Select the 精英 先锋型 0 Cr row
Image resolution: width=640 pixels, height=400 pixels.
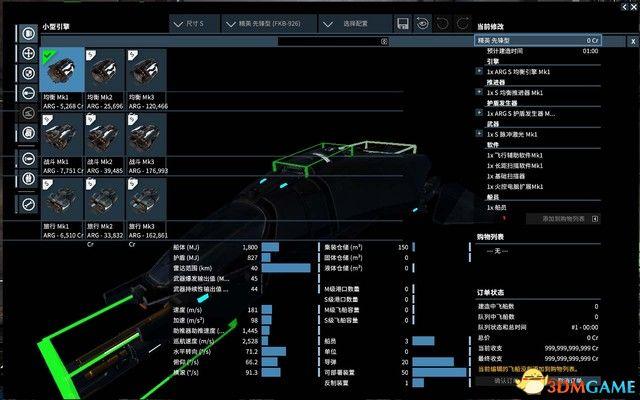point(538,40)
